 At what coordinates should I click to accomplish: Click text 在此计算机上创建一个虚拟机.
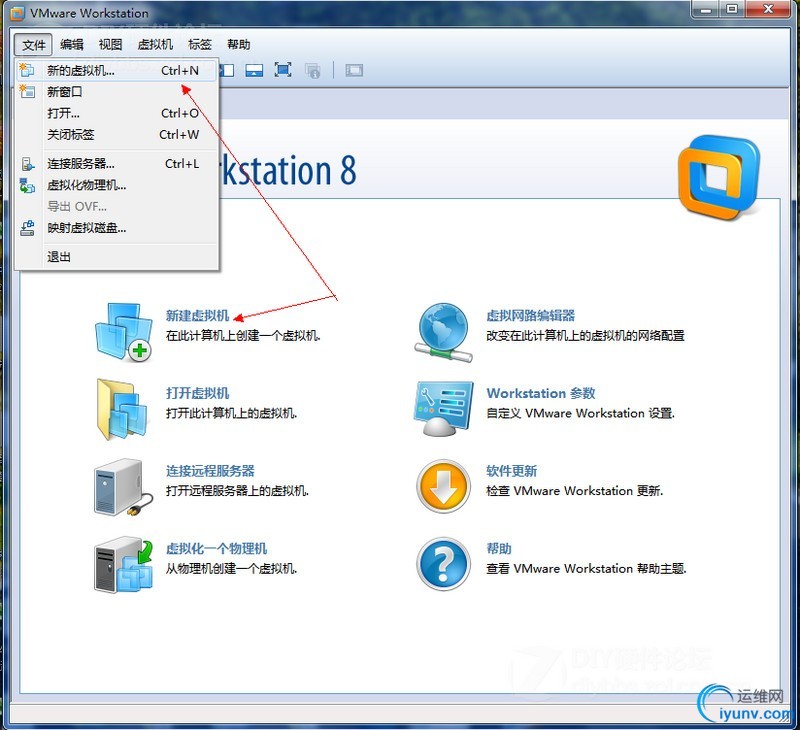243,336
